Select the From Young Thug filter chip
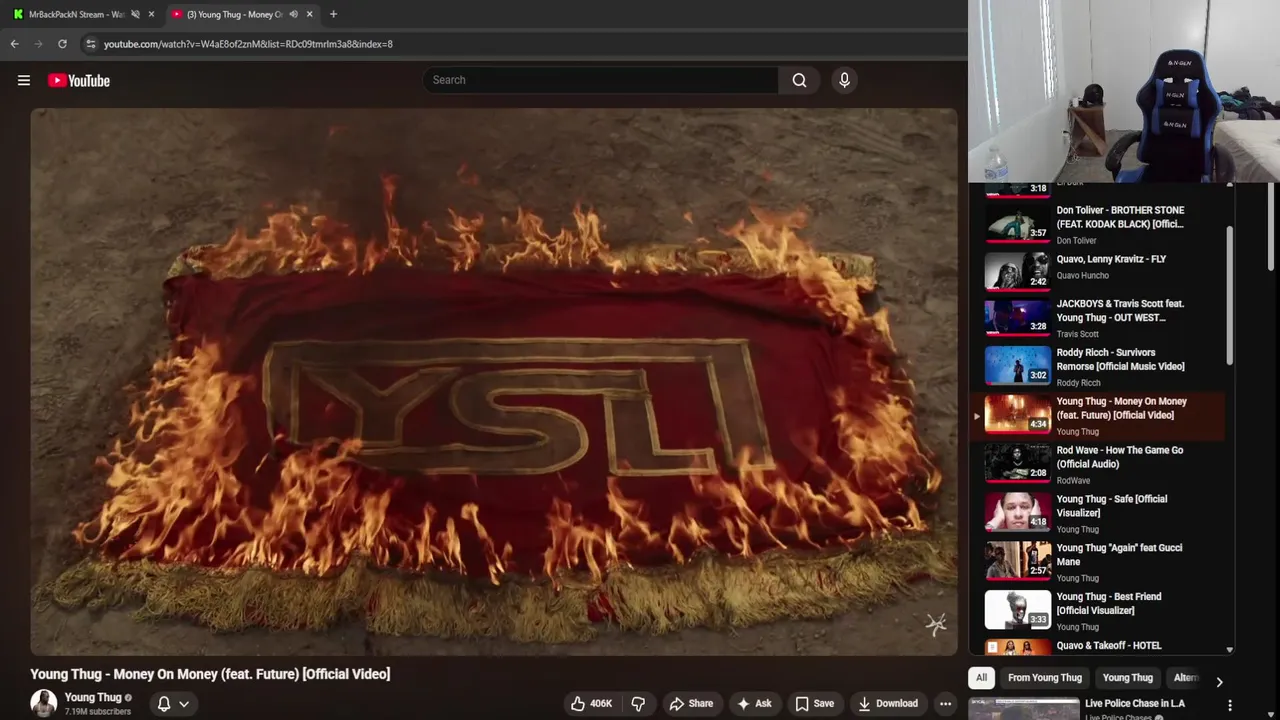The image size is (1280, 720). click(1045, 678)
